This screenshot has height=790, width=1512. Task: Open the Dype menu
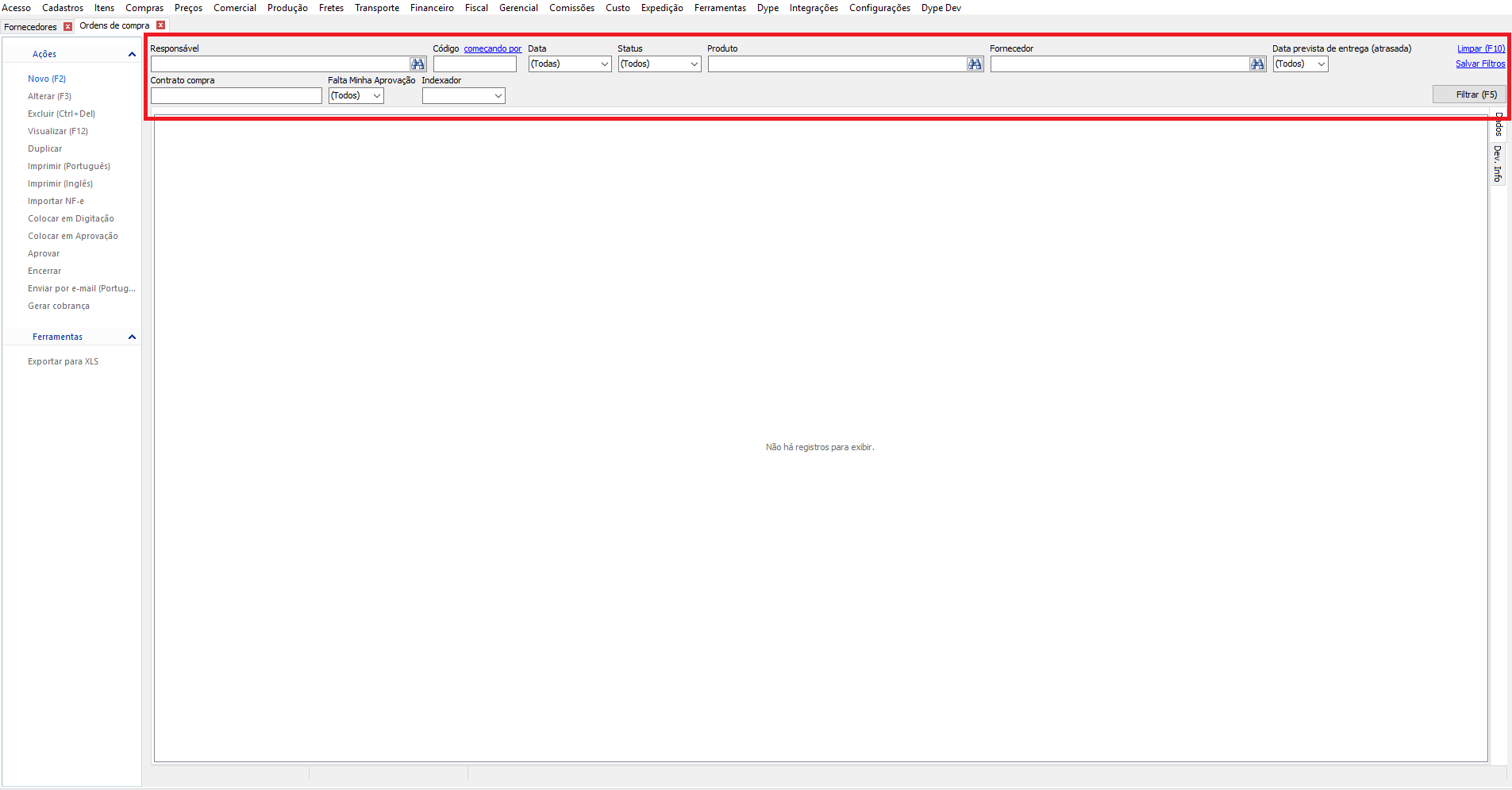[x=768, y=8]
